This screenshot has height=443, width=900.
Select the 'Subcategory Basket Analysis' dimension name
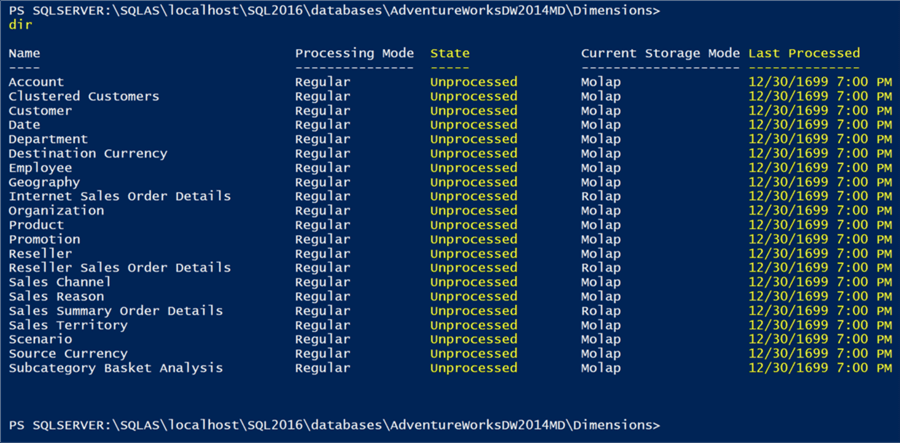(x=115, y=368)
